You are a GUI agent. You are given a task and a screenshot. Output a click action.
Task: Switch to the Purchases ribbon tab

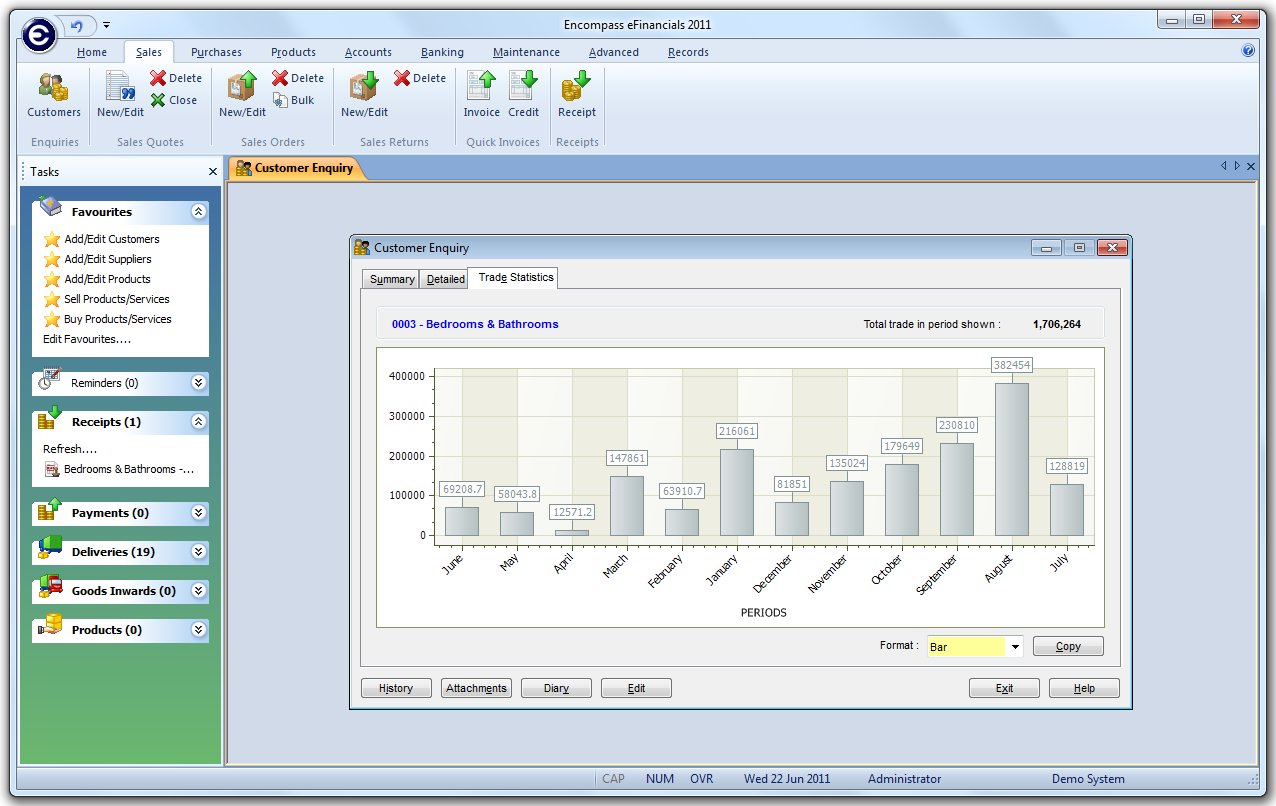216,52
